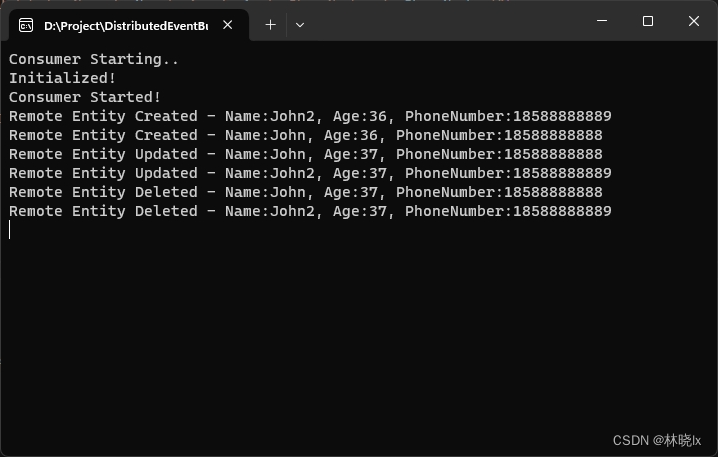Click the "Consumer Started!" output line
The width and height of the screenshot is (718, 457).
pos(85,97)
